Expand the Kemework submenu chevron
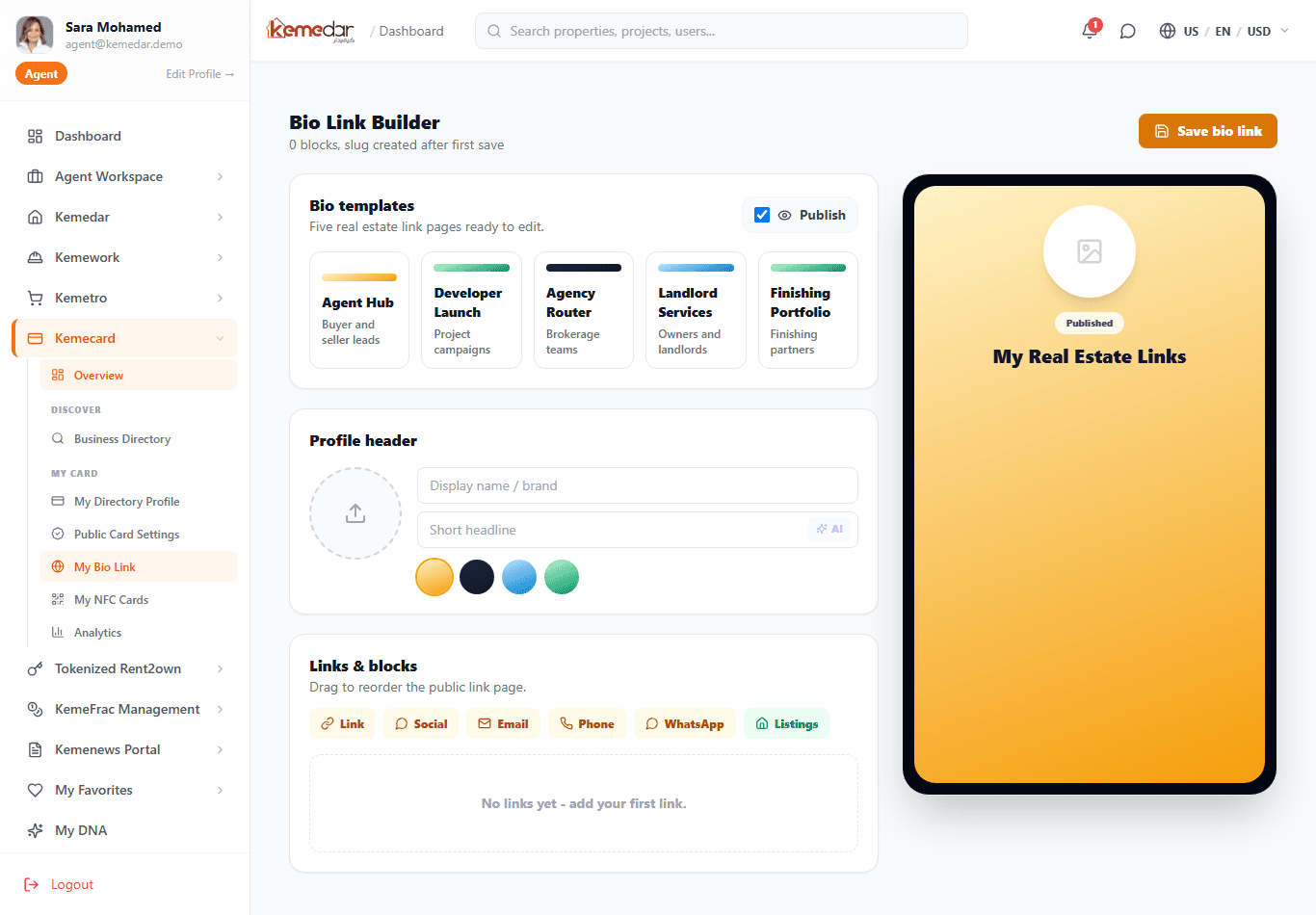This screenshot has width=1316, height=915. tap(220, 257)
